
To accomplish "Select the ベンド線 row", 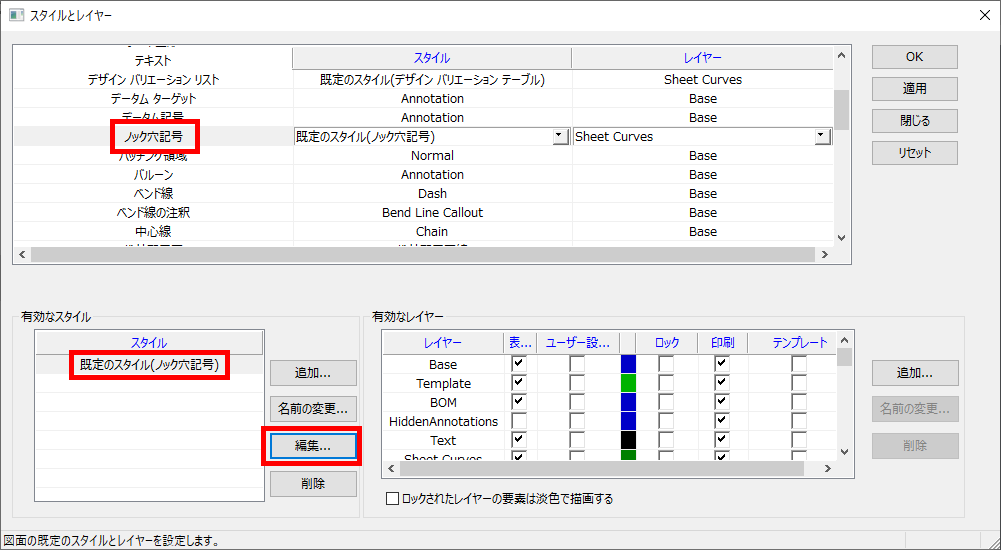I will 153,193.
